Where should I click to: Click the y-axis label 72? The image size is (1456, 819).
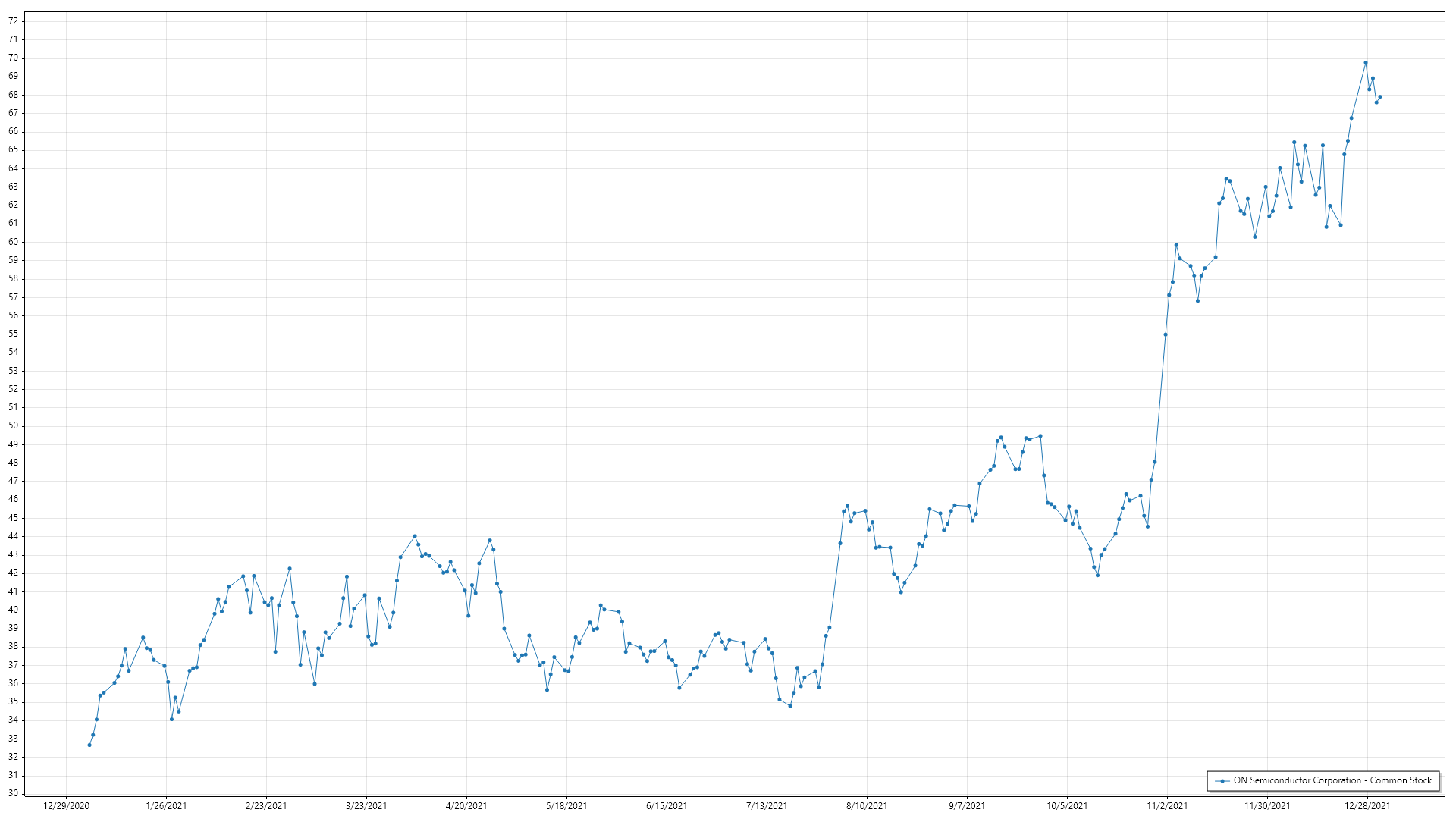click(x=13, y=21)
